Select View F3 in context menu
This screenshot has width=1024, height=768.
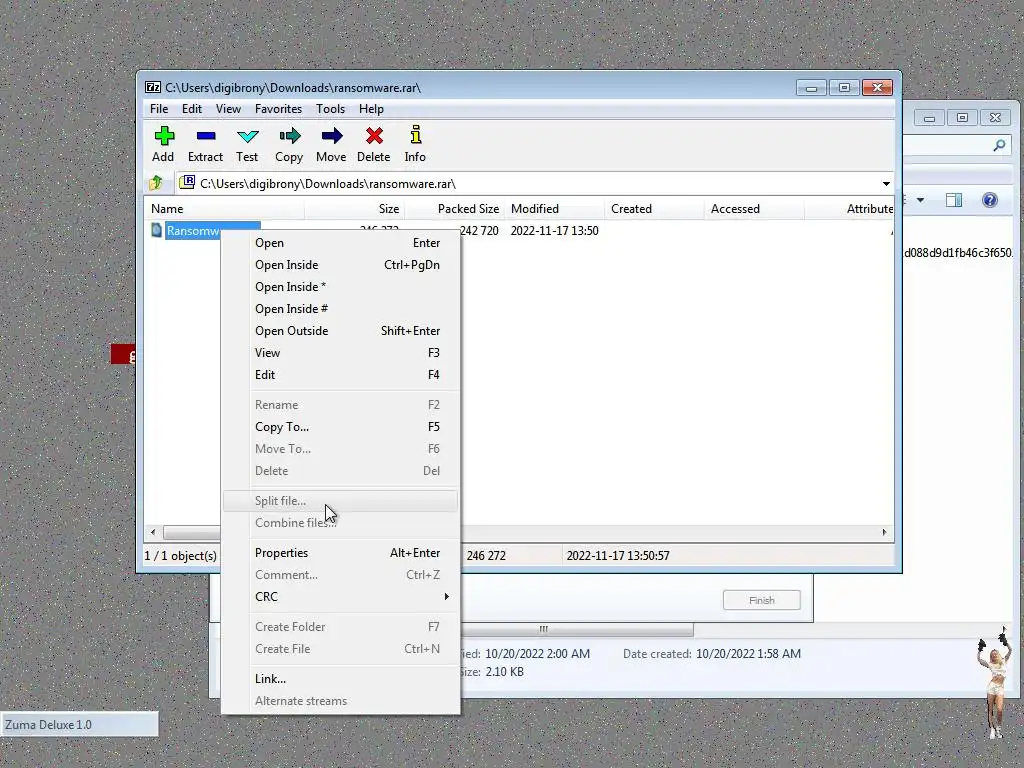coord(340,353)
